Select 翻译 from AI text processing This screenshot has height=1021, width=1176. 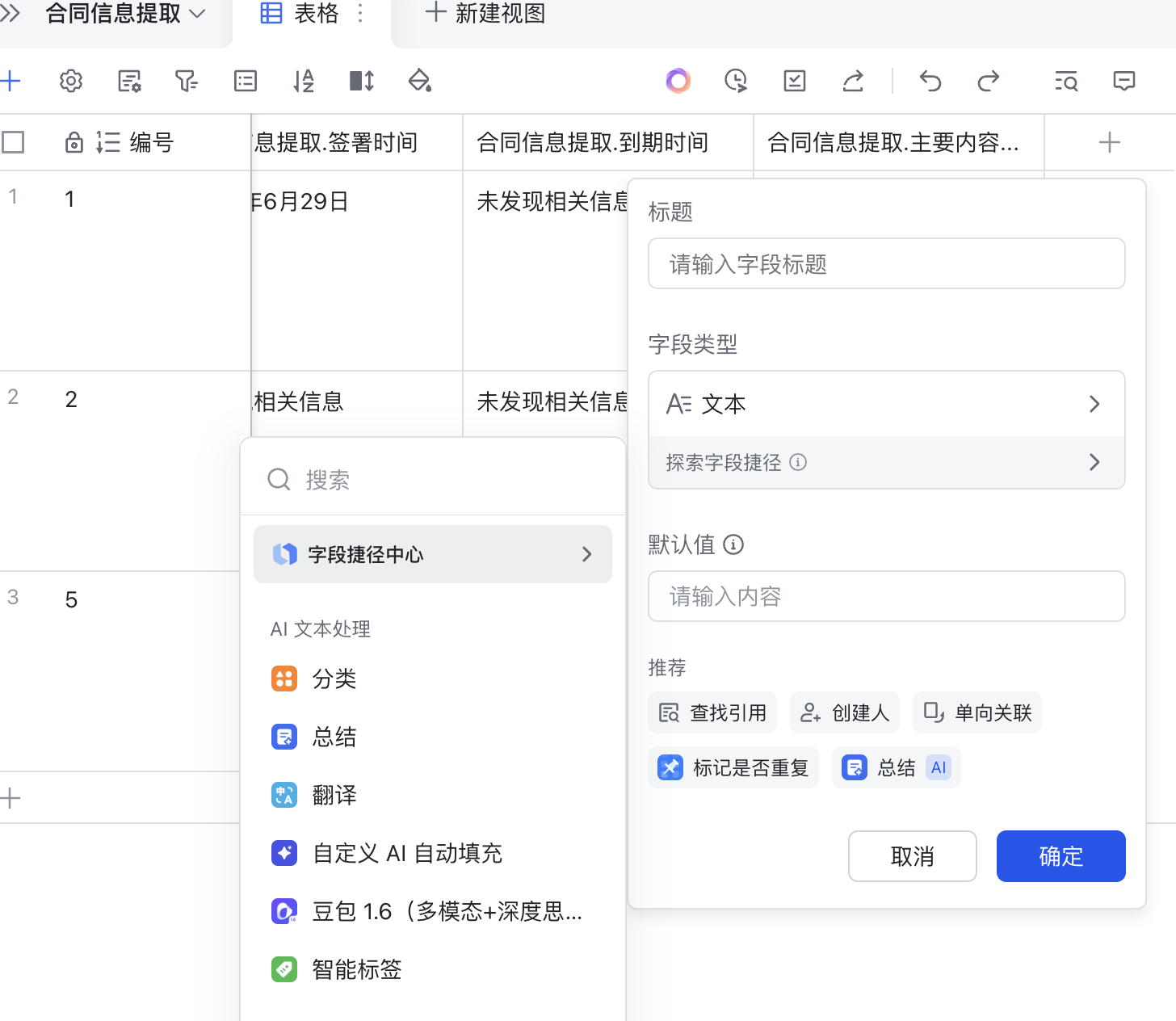[334, 796]
